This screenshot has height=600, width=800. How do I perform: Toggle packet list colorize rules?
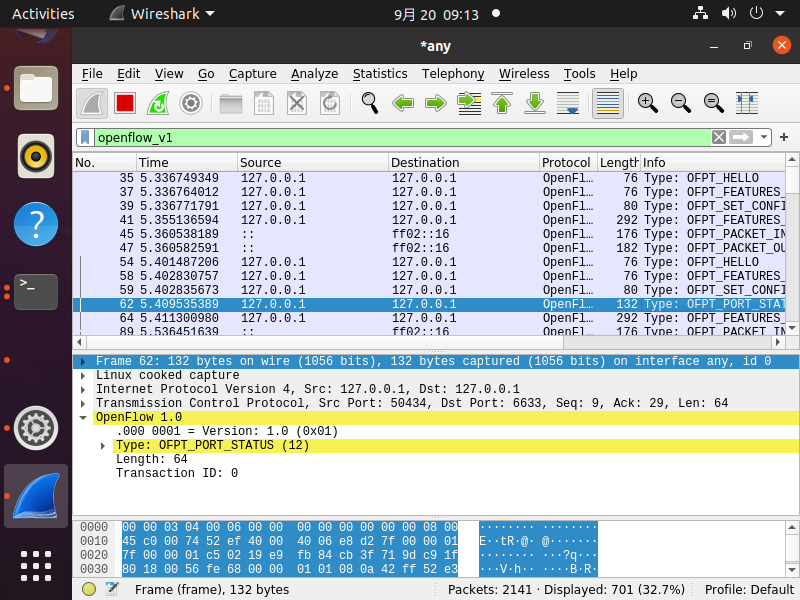tap(608, 104)
